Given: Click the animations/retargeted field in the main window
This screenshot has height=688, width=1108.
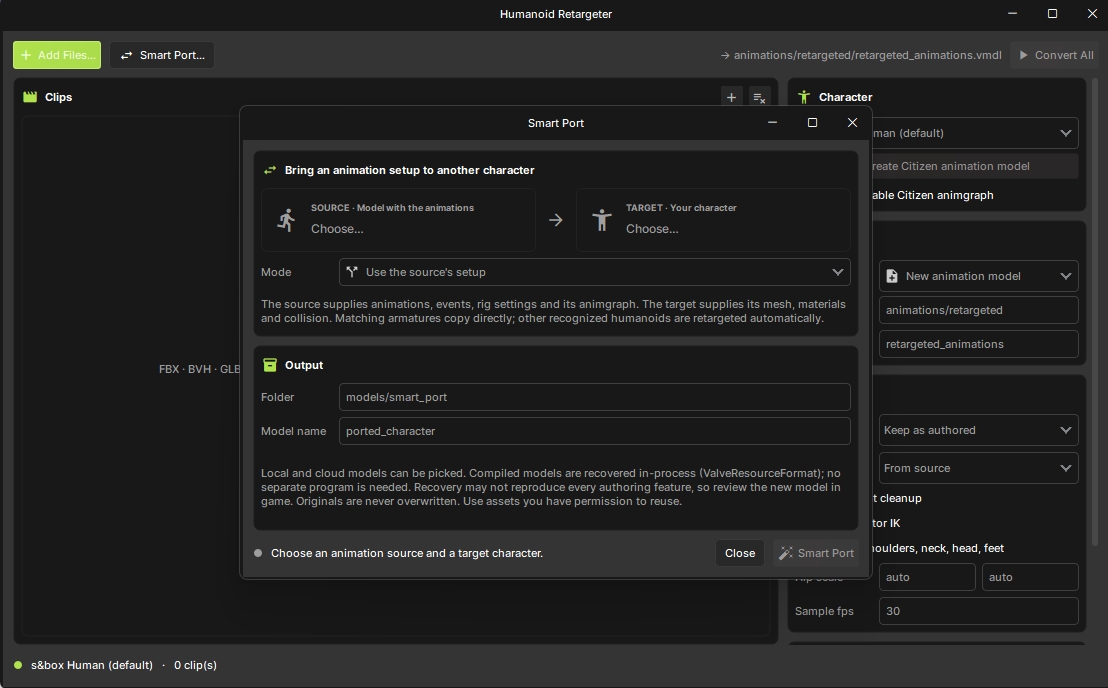Looking at the screenshot, I should [979, 310].
